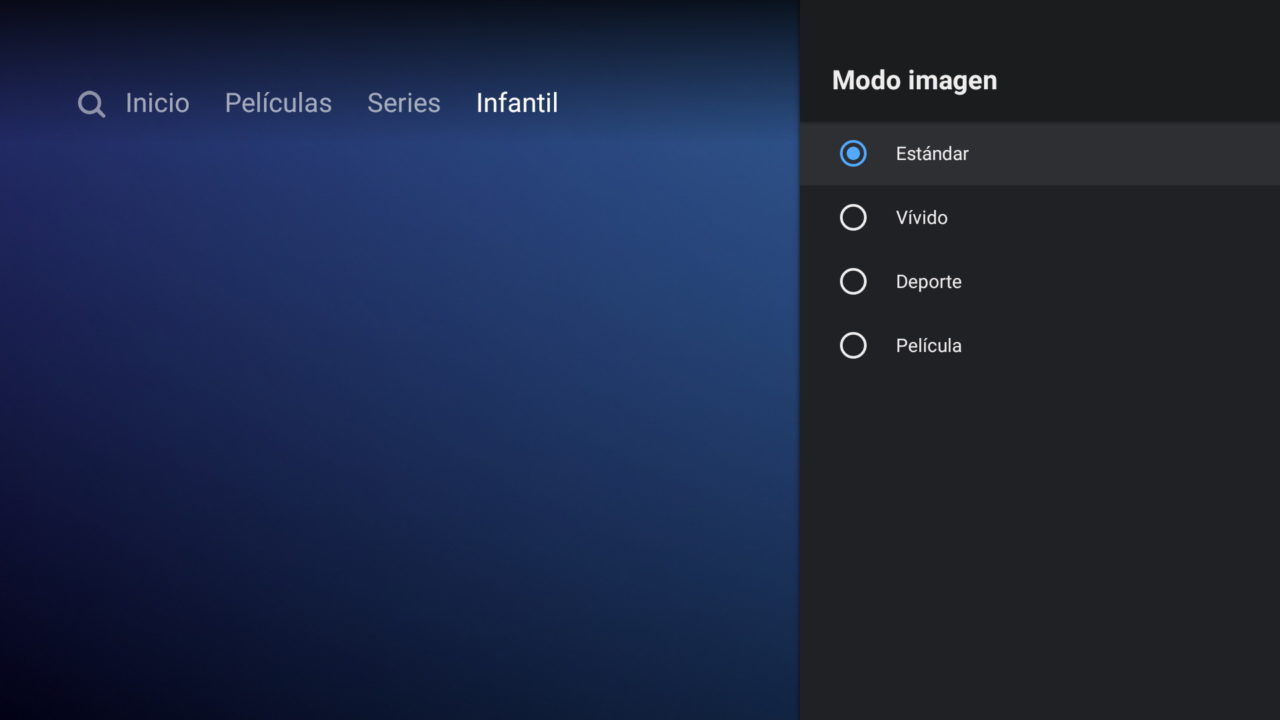Switch to the Series tab
1280x720 pixels.
click(403, 103)
